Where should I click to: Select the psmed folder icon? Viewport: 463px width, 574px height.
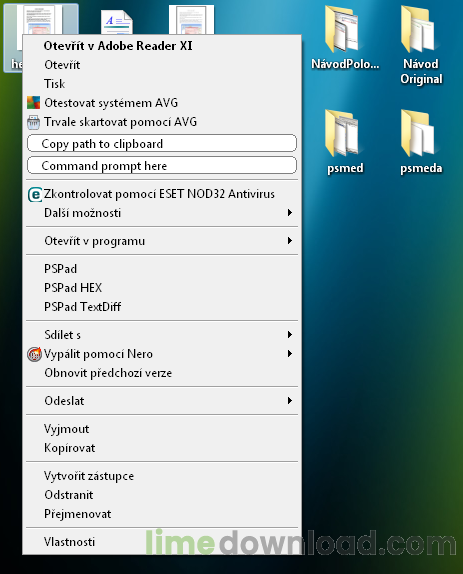[x=343, y=134]
